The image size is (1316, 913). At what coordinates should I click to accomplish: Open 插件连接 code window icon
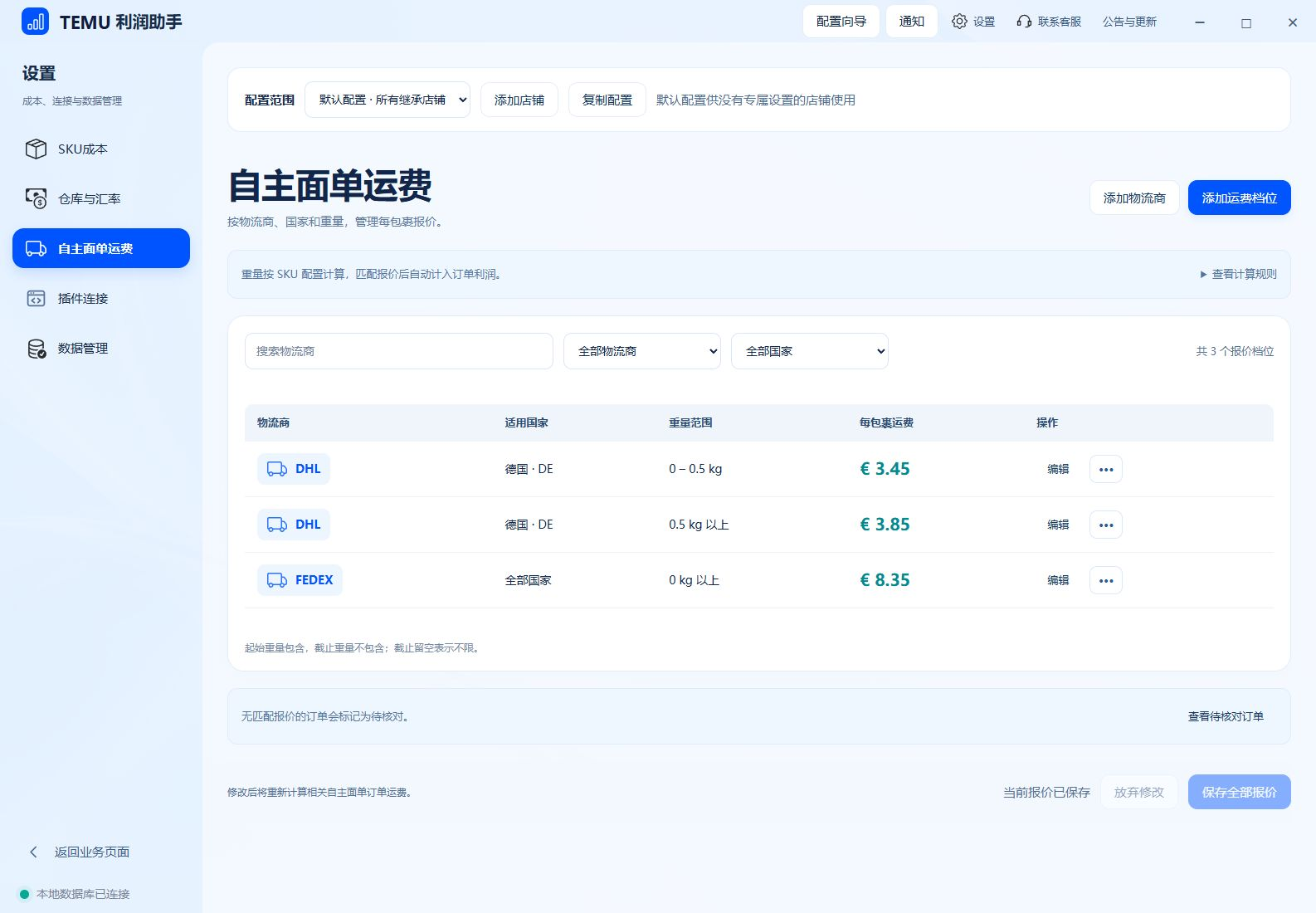pos(36,299)
